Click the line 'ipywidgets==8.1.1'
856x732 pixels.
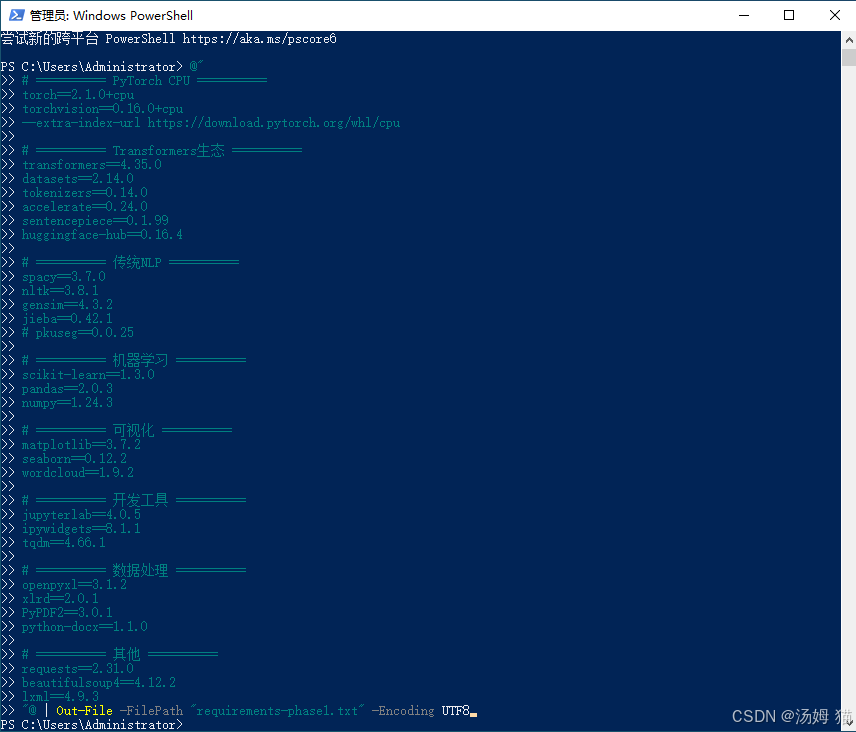click(x=81, y=528)
